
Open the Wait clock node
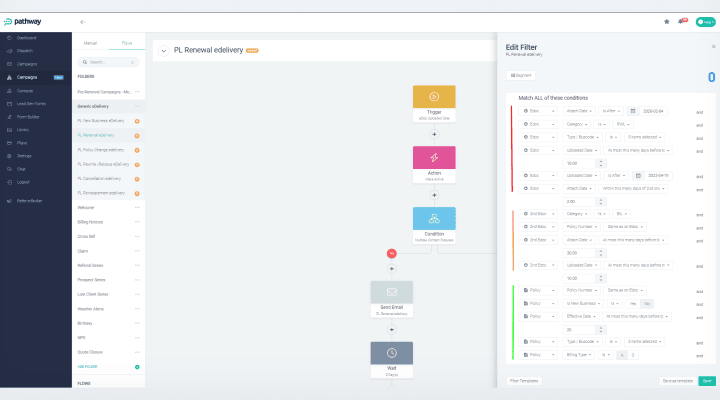(391, 353)
